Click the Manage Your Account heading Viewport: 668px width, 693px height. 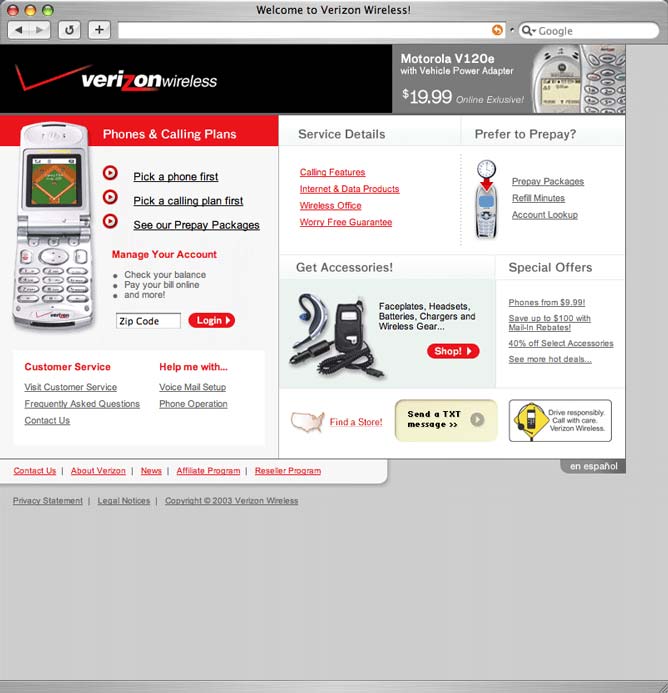[x=164, y=255]
